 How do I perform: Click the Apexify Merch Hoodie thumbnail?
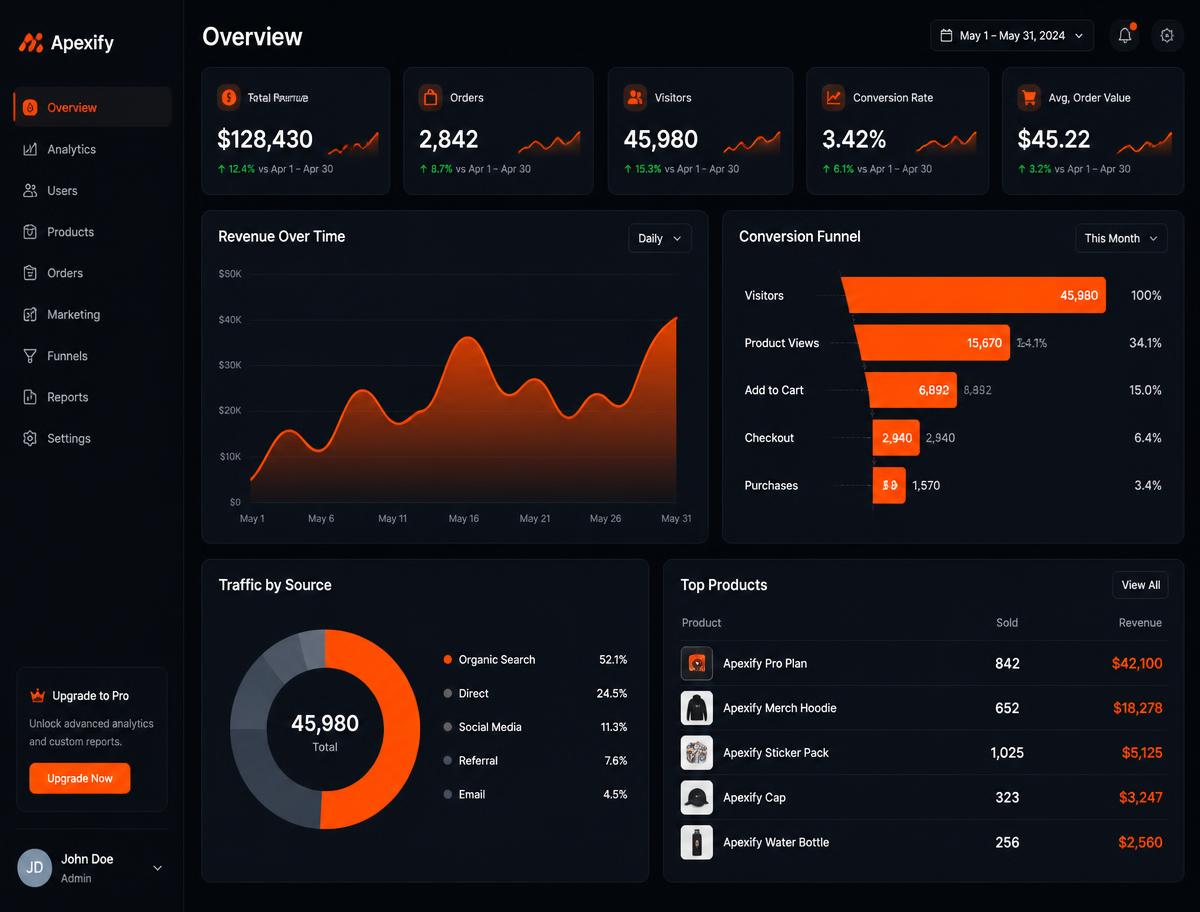click(x=697, y=708)
